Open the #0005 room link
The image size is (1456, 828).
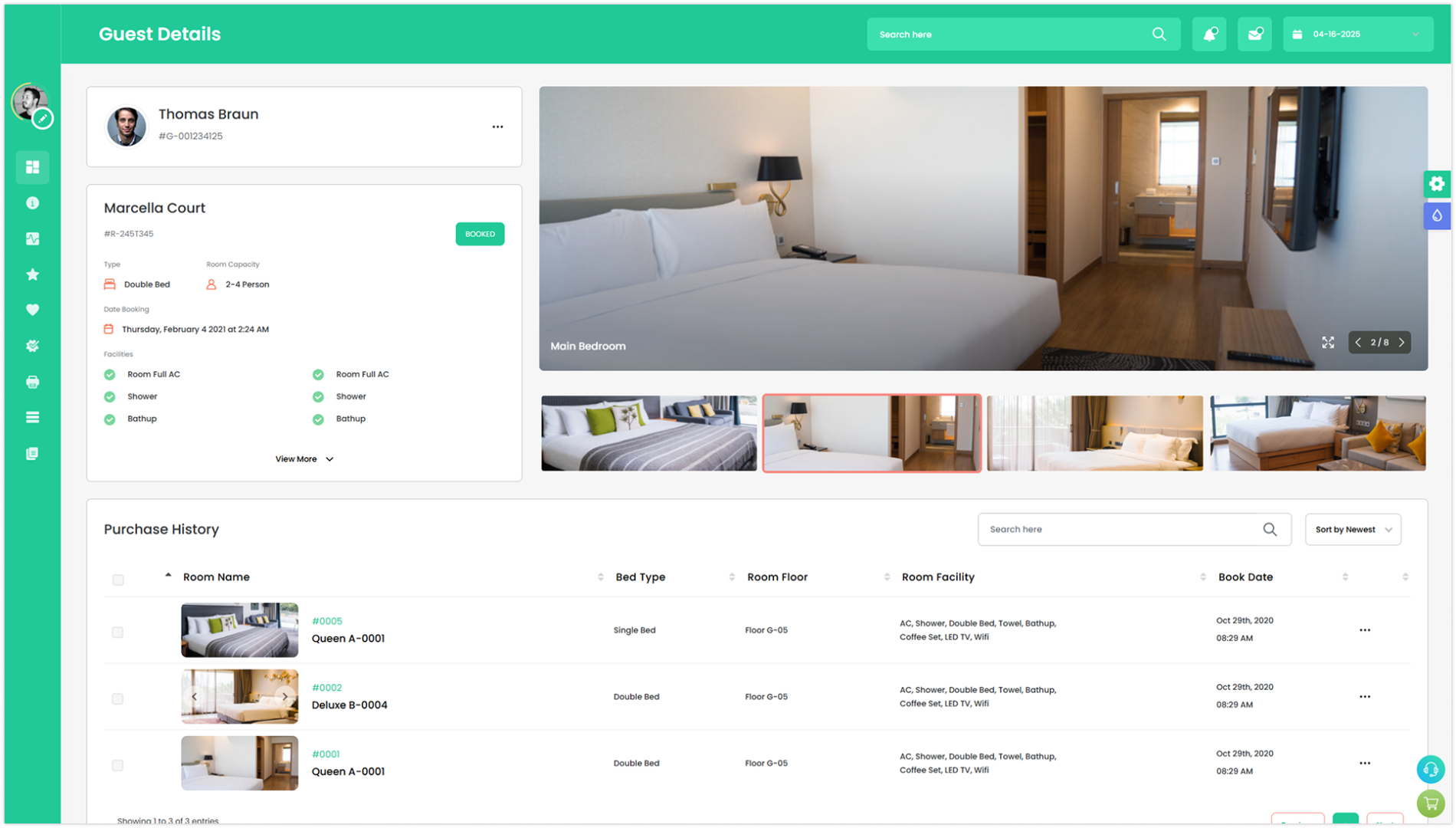(x=327, y=622)
